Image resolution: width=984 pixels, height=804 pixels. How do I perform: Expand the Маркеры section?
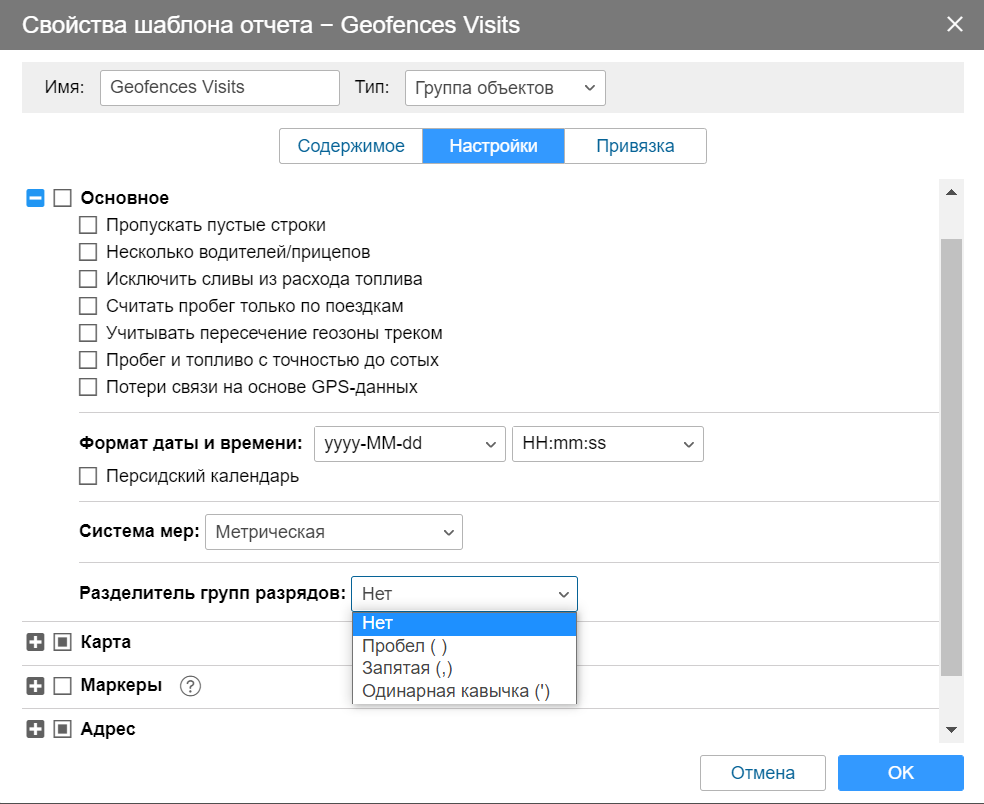coord(35,686)
